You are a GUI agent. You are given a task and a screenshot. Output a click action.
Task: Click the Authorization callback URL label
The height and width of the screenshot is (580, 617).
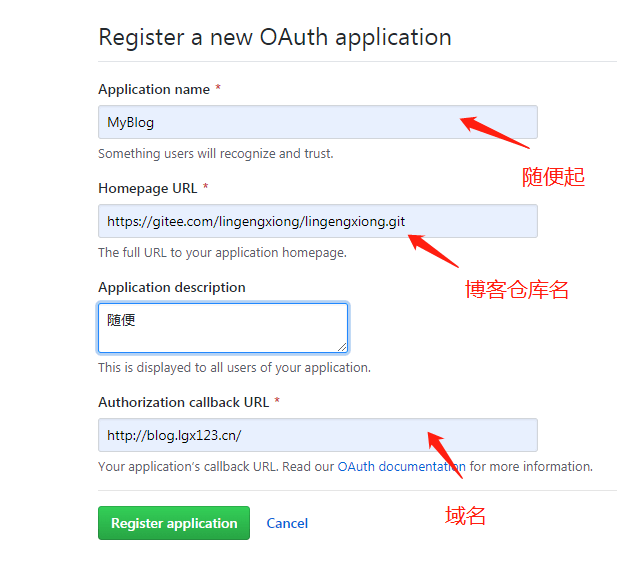(183, 402)
